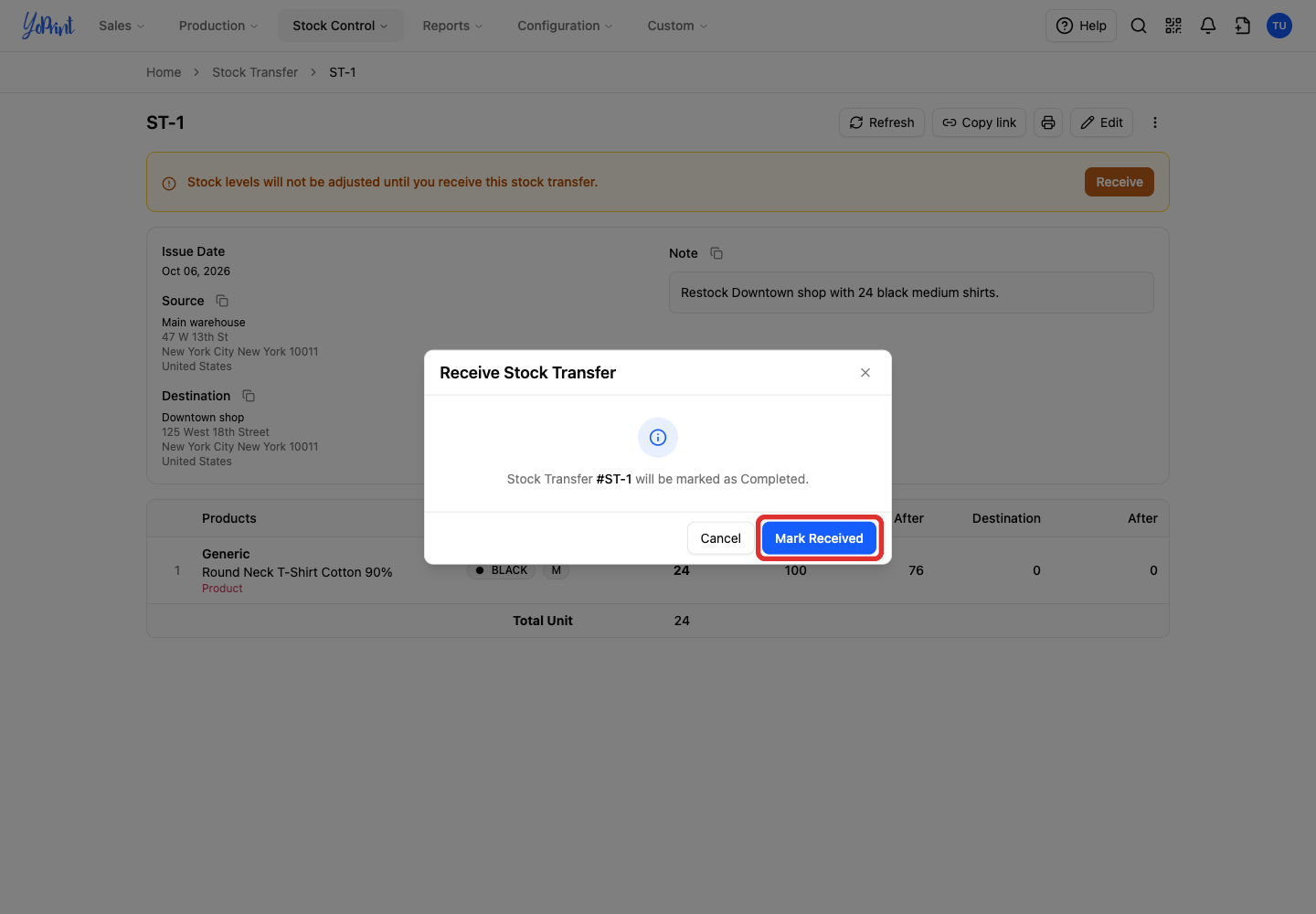Select the BLACK color tag
Viewport: 1316px width, 914px height.
point(502,570)
